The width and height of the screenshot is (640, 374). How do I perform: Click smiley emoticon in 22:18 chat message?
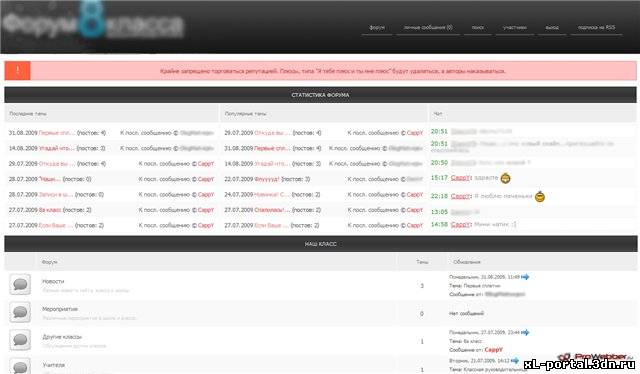coord(540,197)
